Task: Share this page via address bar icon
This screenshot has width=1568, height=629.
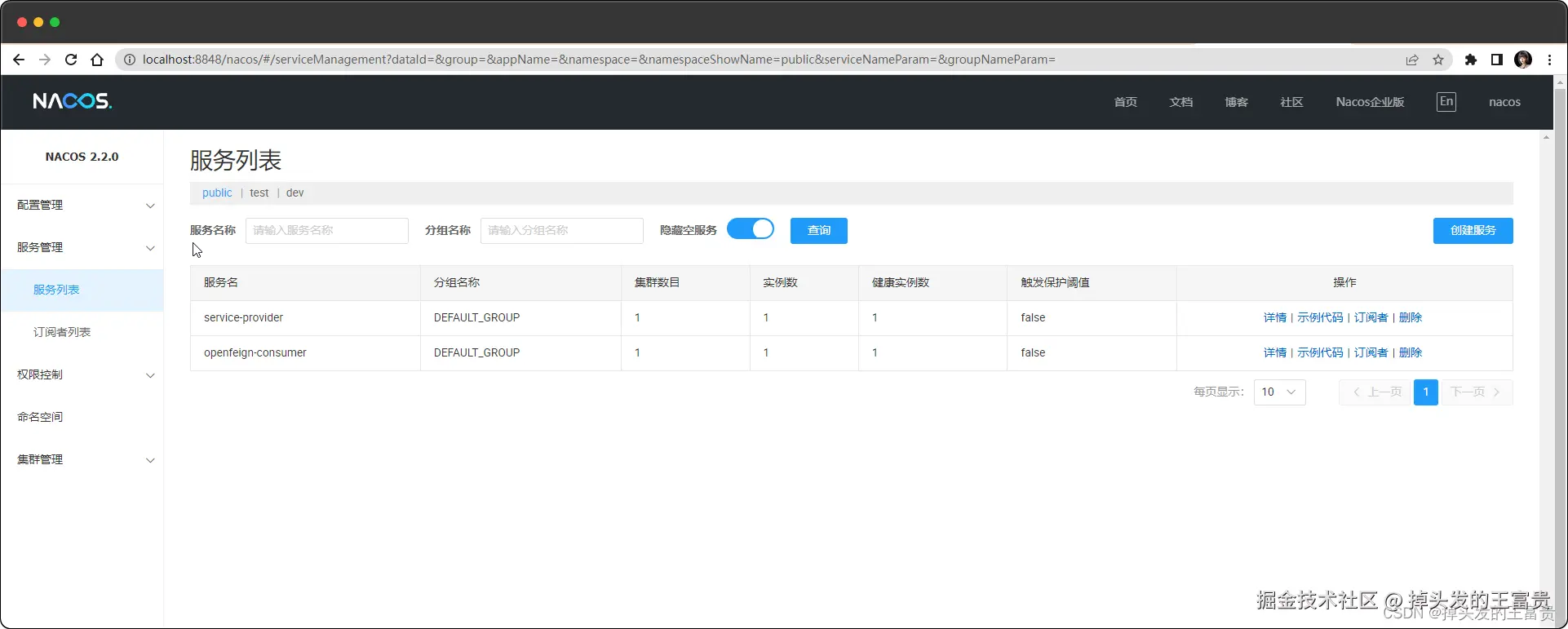Action: pyautogui.click(x=1412, y=60)
